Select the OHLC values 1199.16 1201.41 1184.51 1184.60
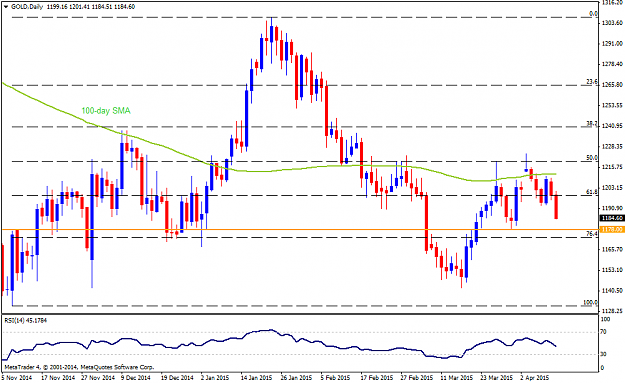Image resolution: width=625 pixels, height=383 pixels. [90, 7]
